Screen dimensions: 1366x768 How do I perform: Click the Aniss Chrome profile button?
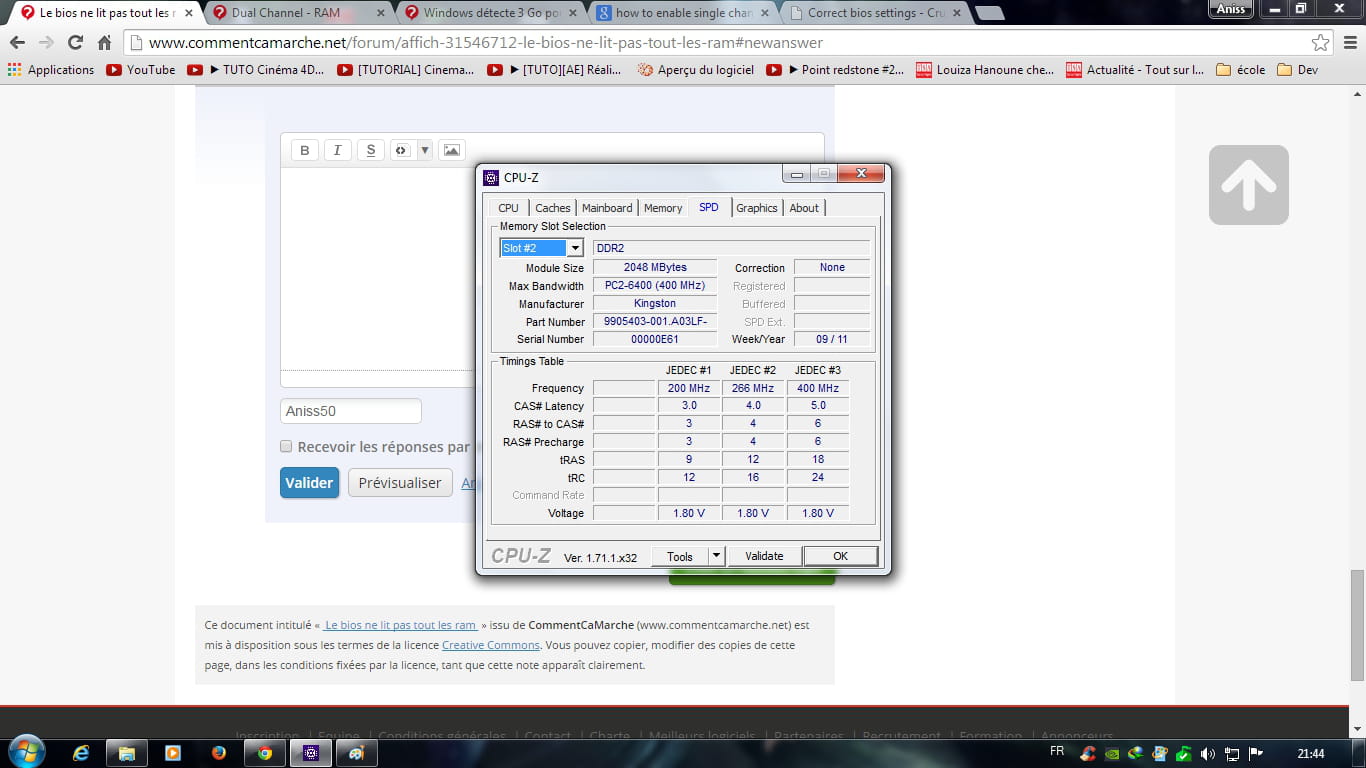coord(1231,9)
